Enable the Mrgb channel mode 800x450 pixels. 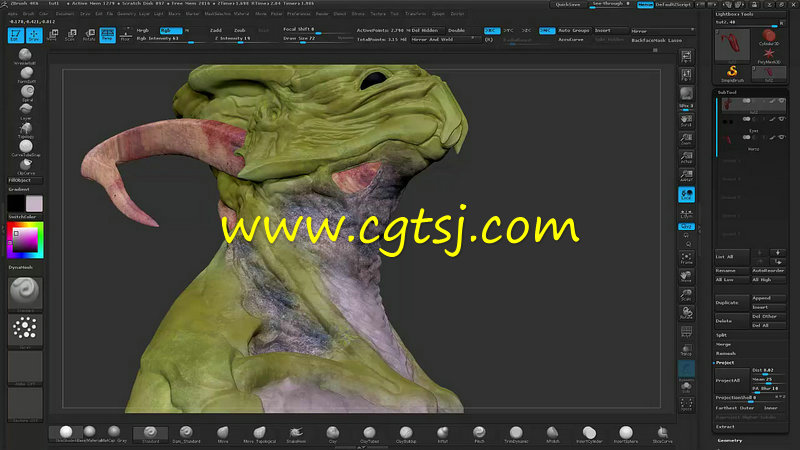143,31
